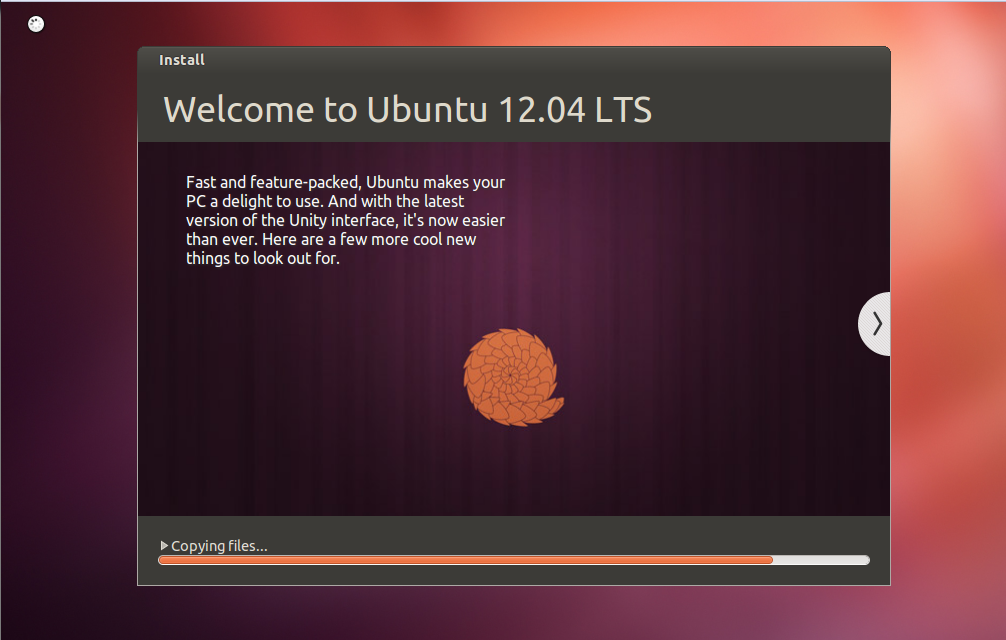1006x640 pixels.
Task: Click the orange pangolin mascot image
Action: coord(513,378)
